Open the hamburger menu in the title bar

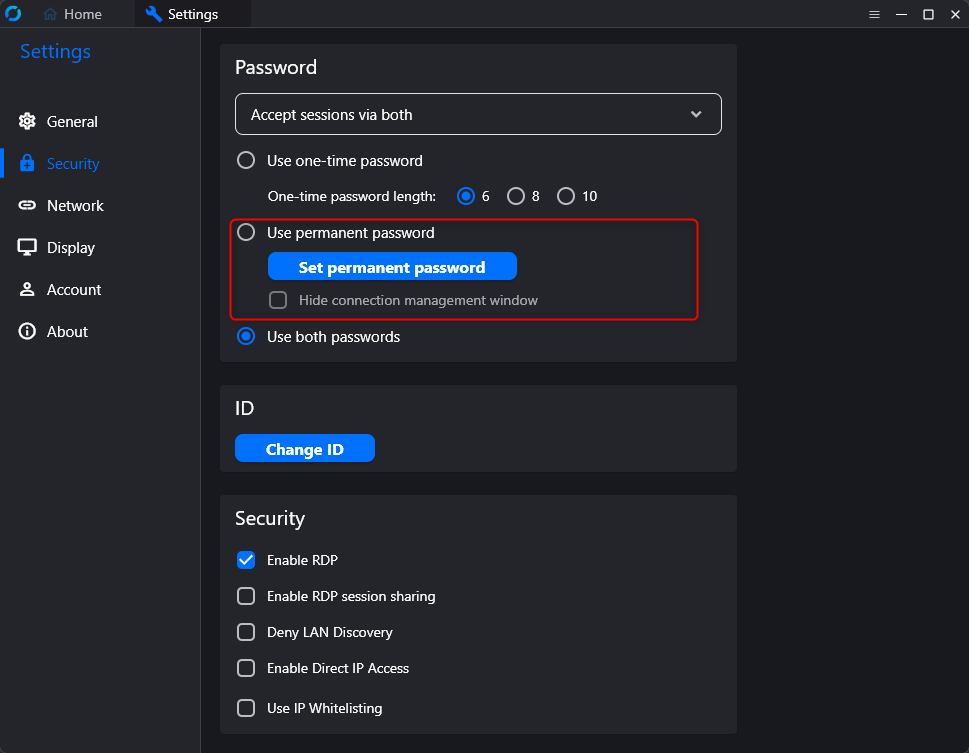pyautogui.click(x=874, y=14)
